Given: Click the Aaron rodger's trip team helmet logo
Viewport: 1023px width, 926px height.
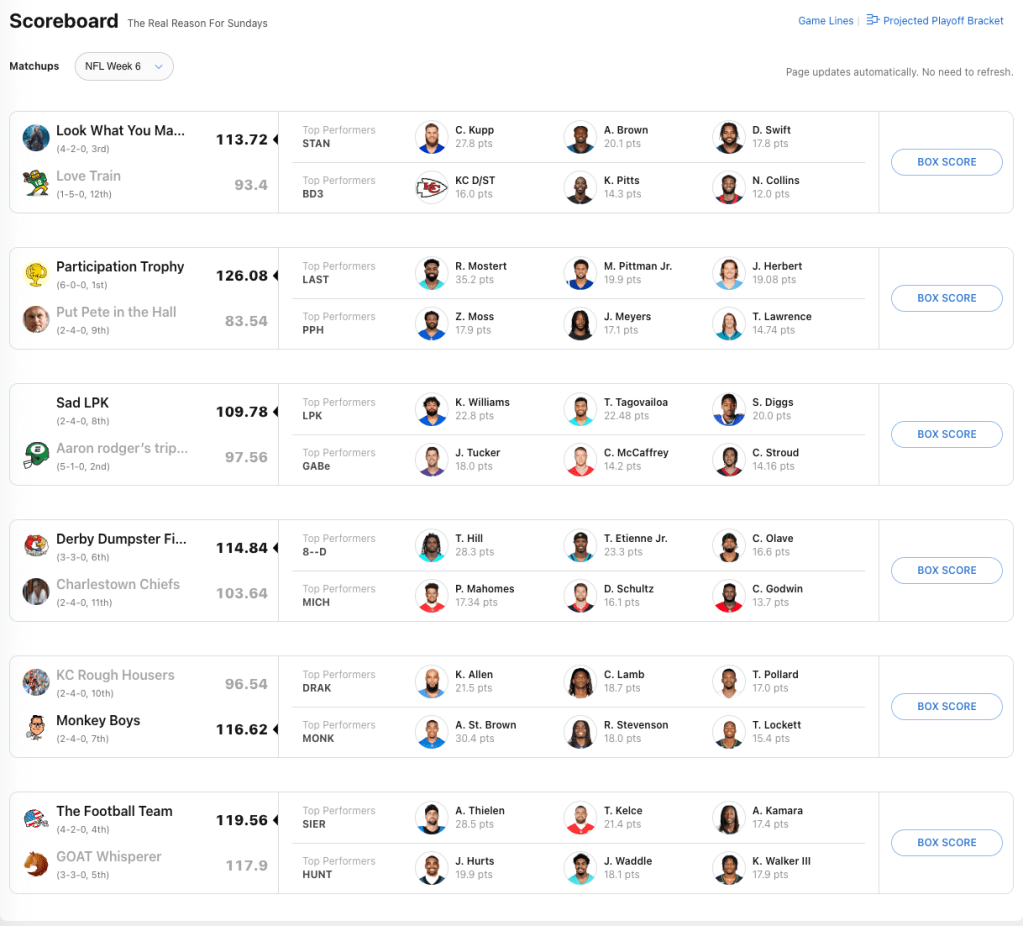Looking at the screenshot, I should click(x=36, y=455).
